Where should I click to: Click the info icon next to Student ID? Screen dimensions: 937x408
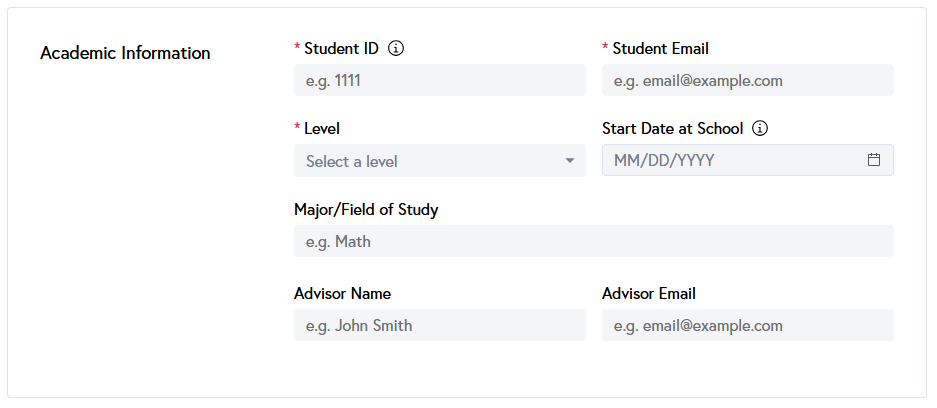[396, 48]
